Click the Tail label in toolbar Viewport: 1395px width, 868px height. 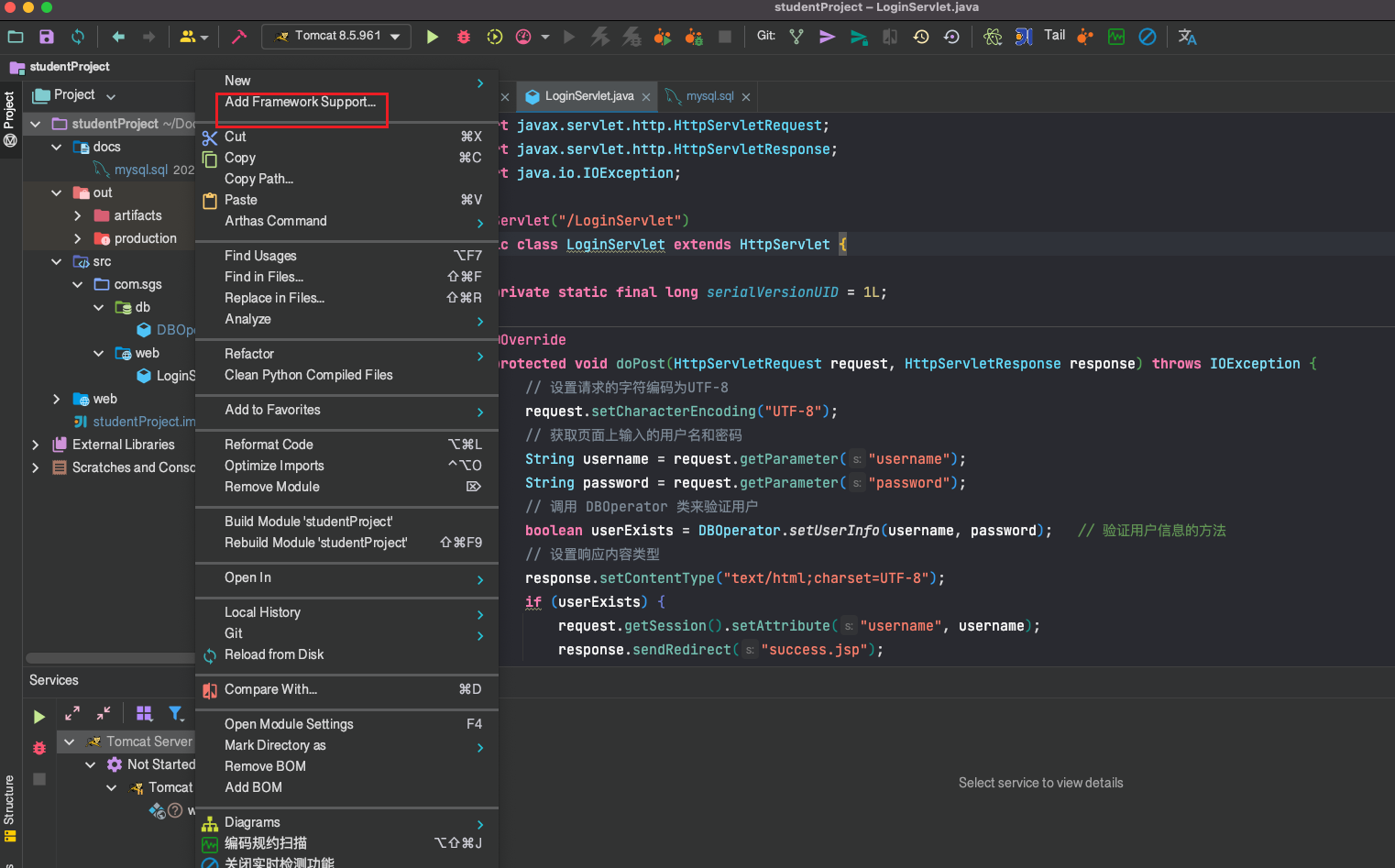point(1055,36)
